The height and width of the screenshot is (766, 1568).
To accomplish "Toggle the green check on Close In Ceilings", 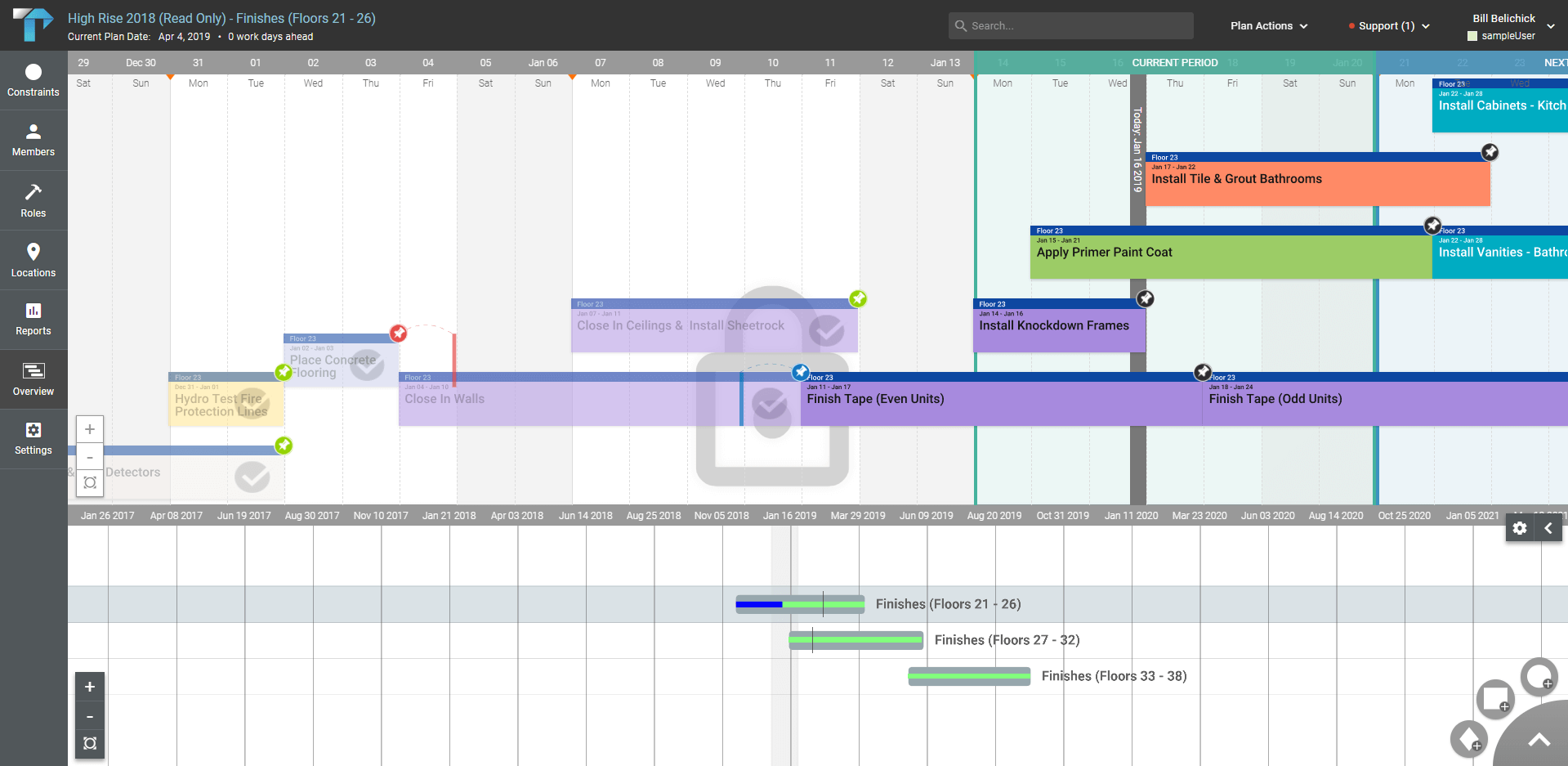I will (x=858, y=299).
